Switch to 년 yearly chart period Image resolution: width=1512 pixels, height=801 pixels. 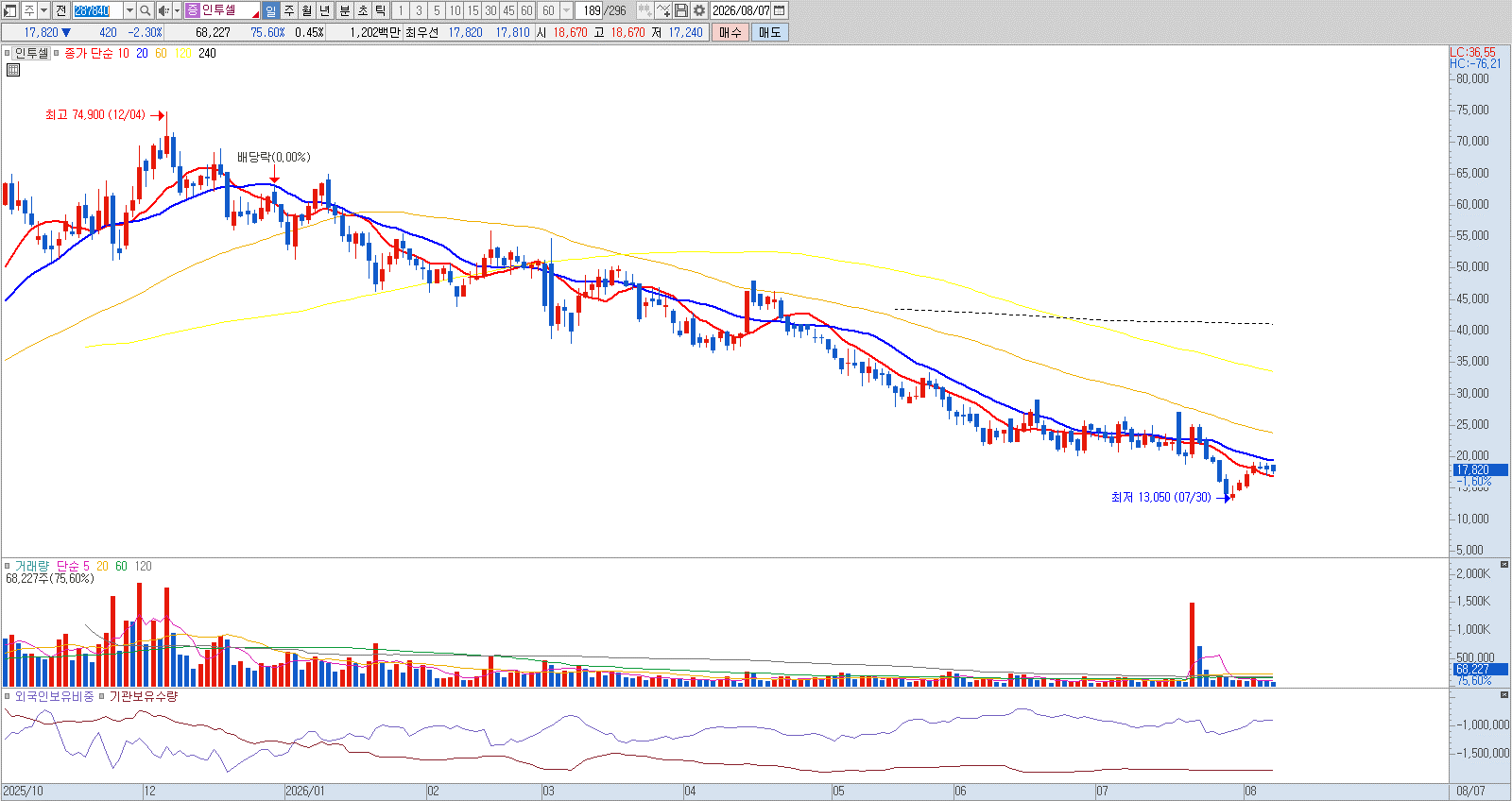[325, 10]
